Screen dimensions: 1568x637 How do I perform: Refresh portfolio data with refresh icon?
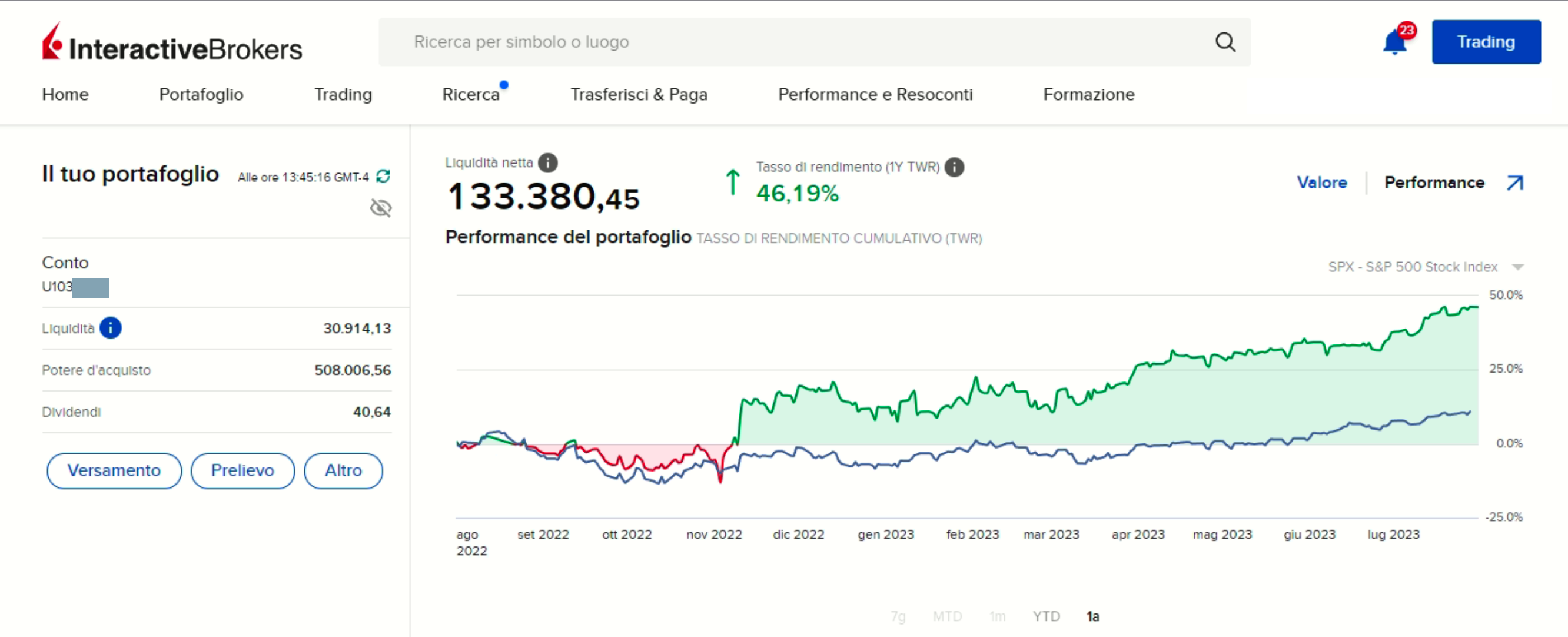(384, 177)
